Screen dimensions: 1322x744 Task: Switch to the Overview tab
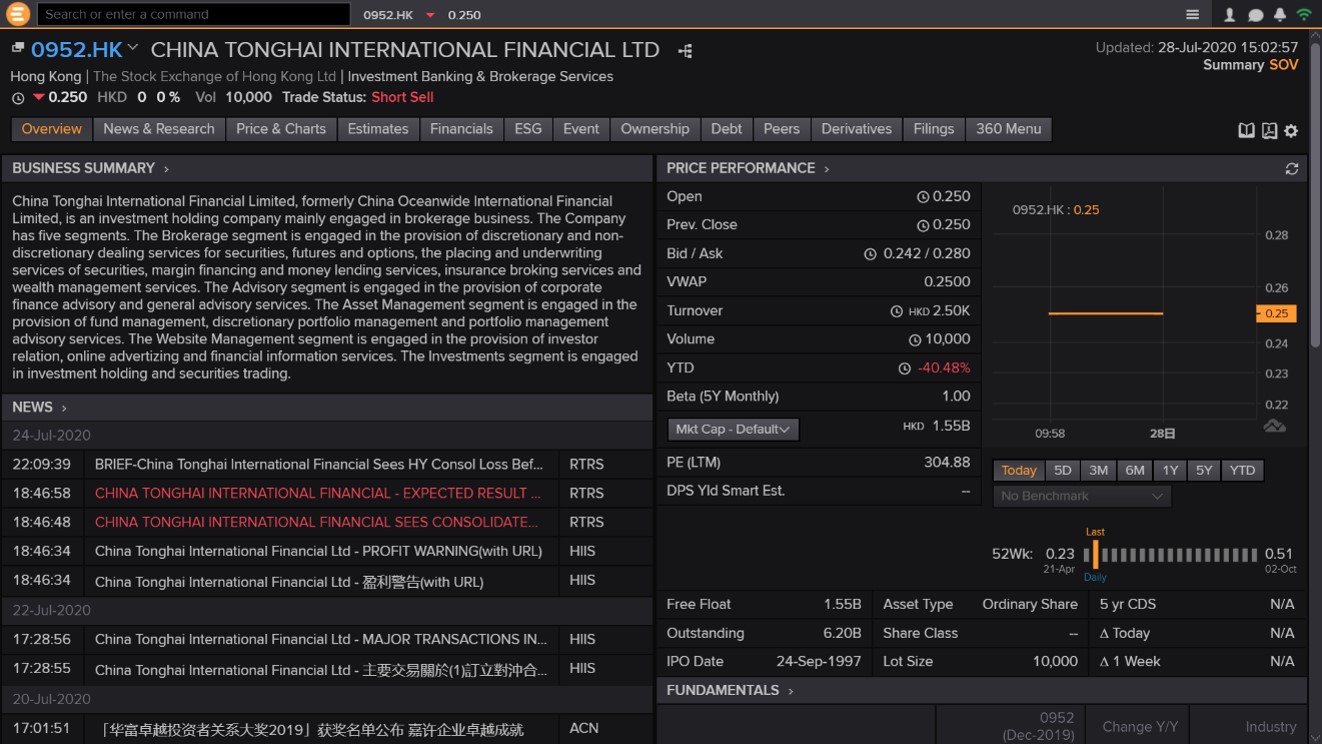(x=52, y=129)
